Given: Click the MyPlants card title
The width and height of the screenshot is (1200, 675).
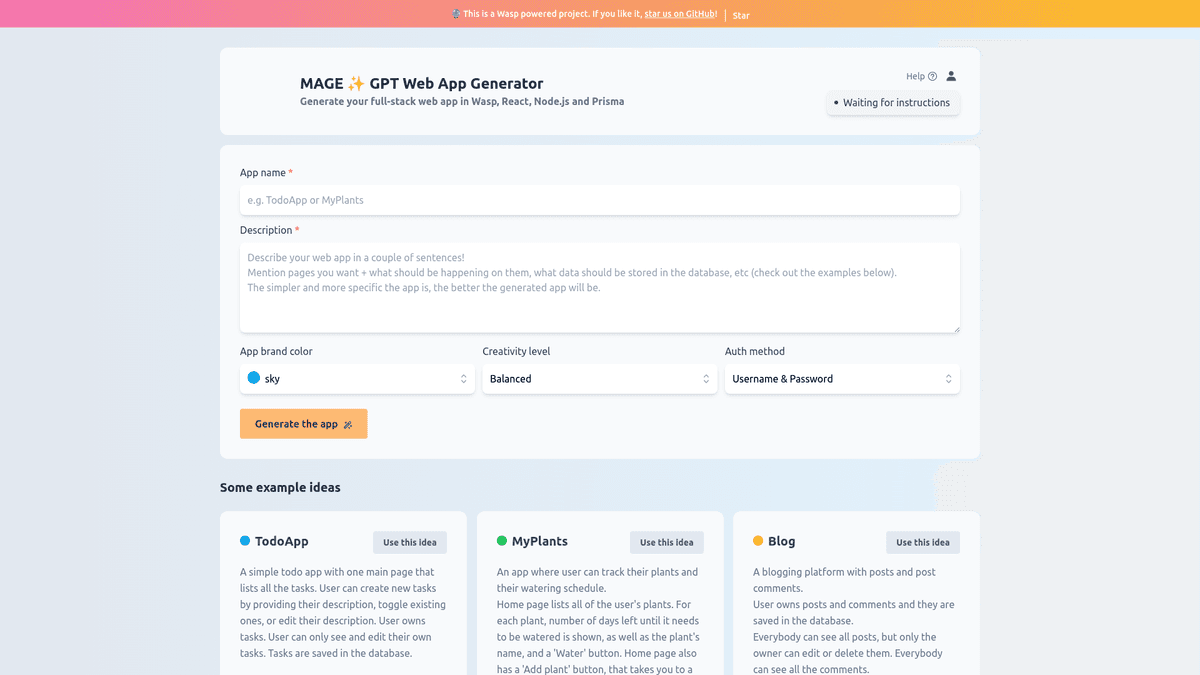Looking at the screenshot, I should coord(540,541).
